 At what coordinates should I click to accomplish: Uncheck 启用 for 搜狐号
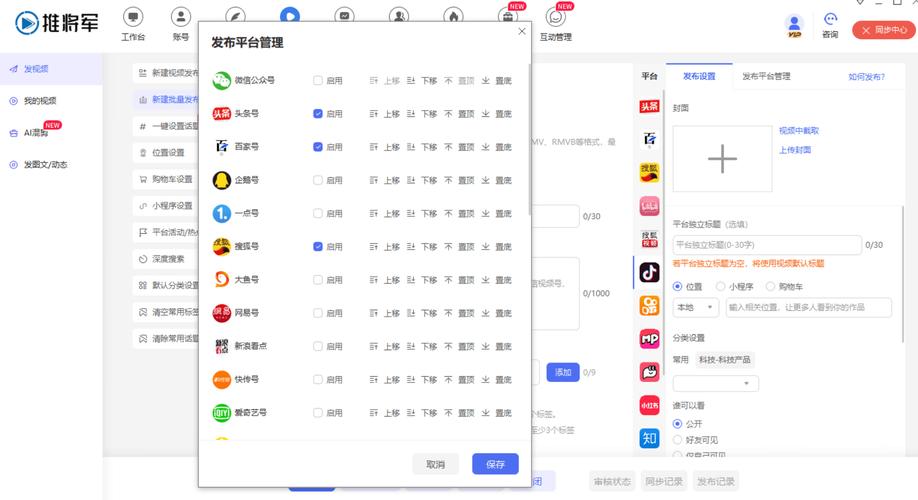317,246
